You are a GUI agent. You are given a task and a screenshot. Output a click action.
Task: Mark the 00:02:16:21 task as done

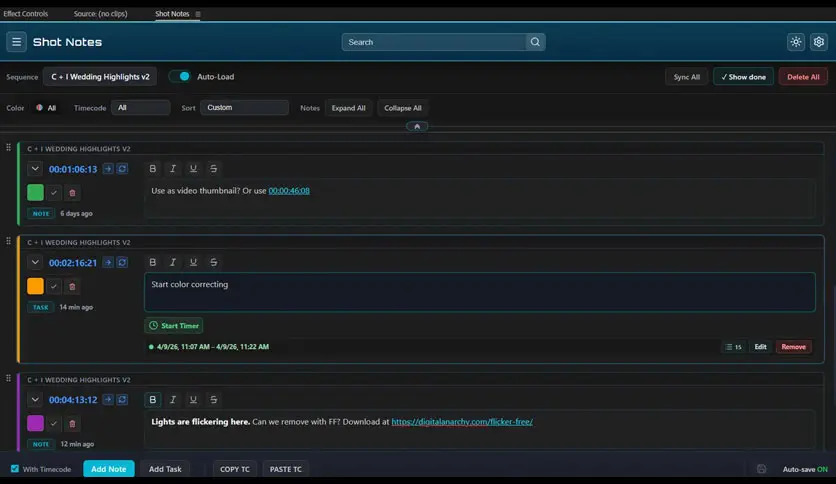click(54, 286)
